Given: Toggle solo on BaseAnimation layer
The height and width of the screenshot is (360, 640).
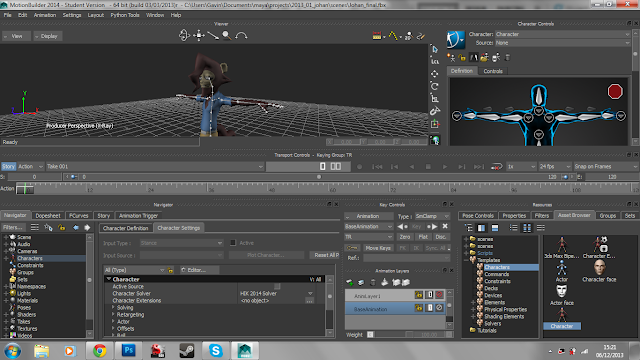Looking at the screenshot, I should 429,308.
